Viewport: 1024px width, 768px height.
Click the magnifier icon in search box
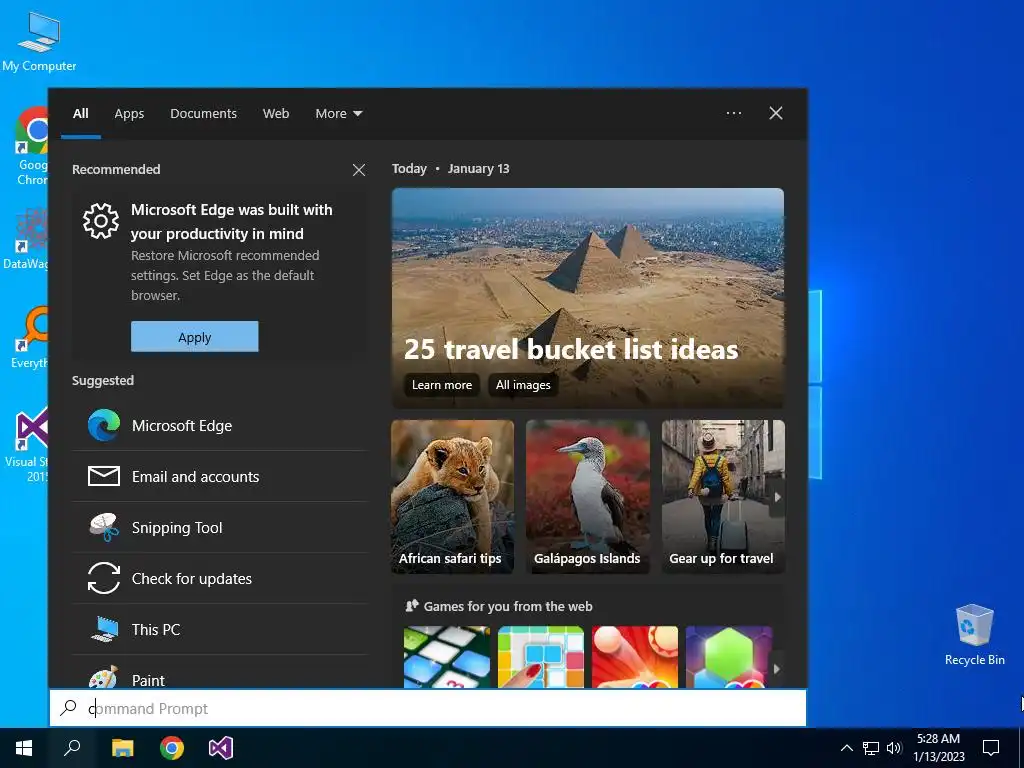coord(69,708)
